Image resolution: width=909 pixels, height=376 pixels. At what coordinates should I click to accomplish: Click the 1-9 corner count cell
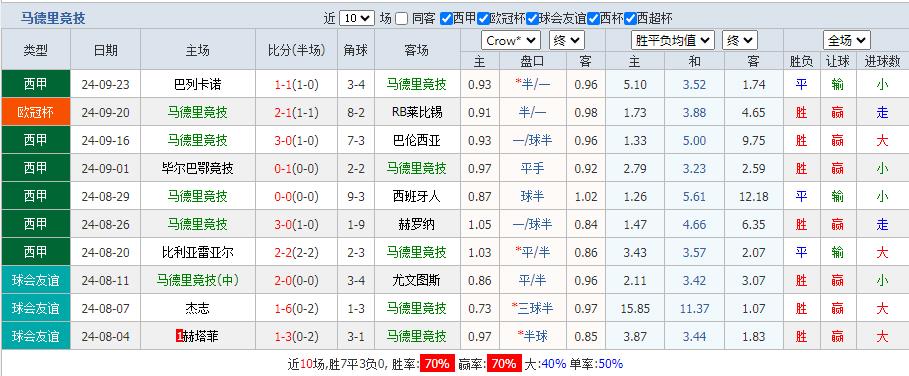click(356, 224)
